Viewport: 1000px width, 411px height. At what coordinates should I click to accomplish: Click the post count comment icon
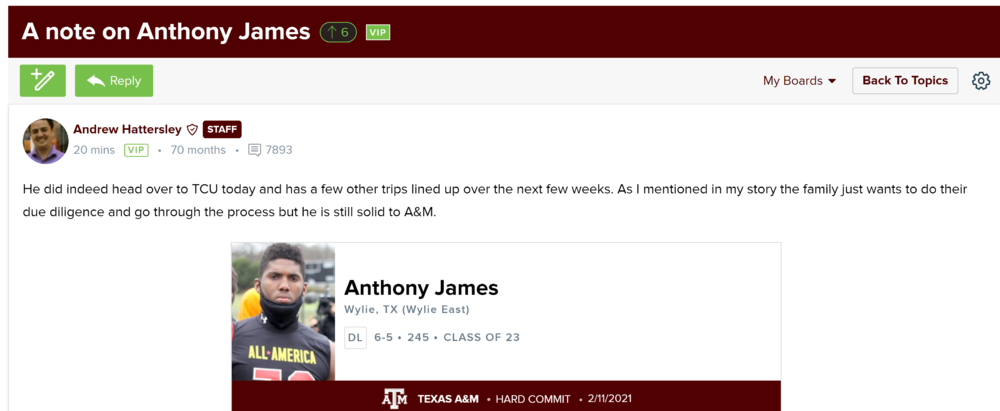[x=254, y=151]
